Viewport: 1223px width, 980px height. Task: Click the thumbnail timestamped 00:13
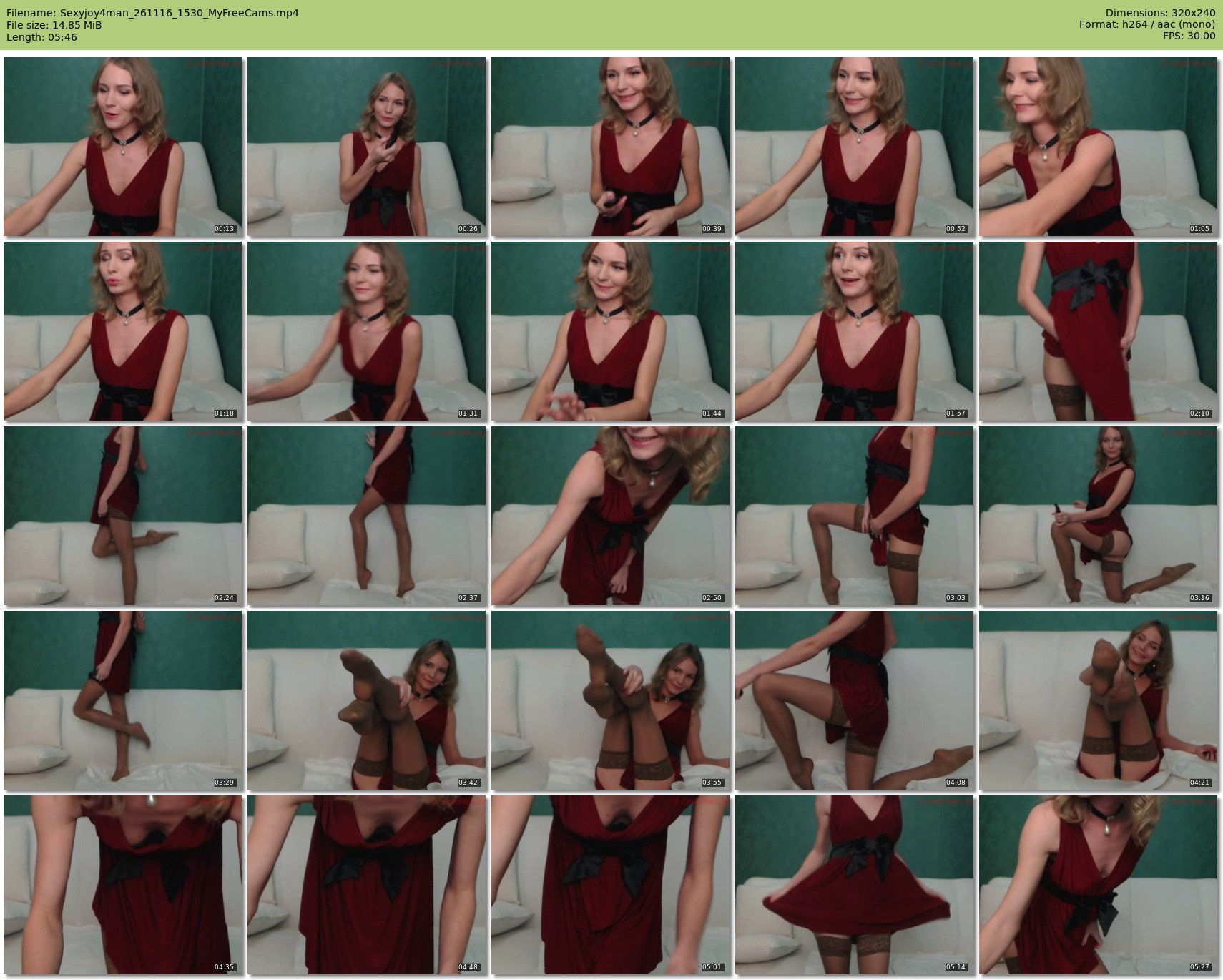tap(122, 147)
